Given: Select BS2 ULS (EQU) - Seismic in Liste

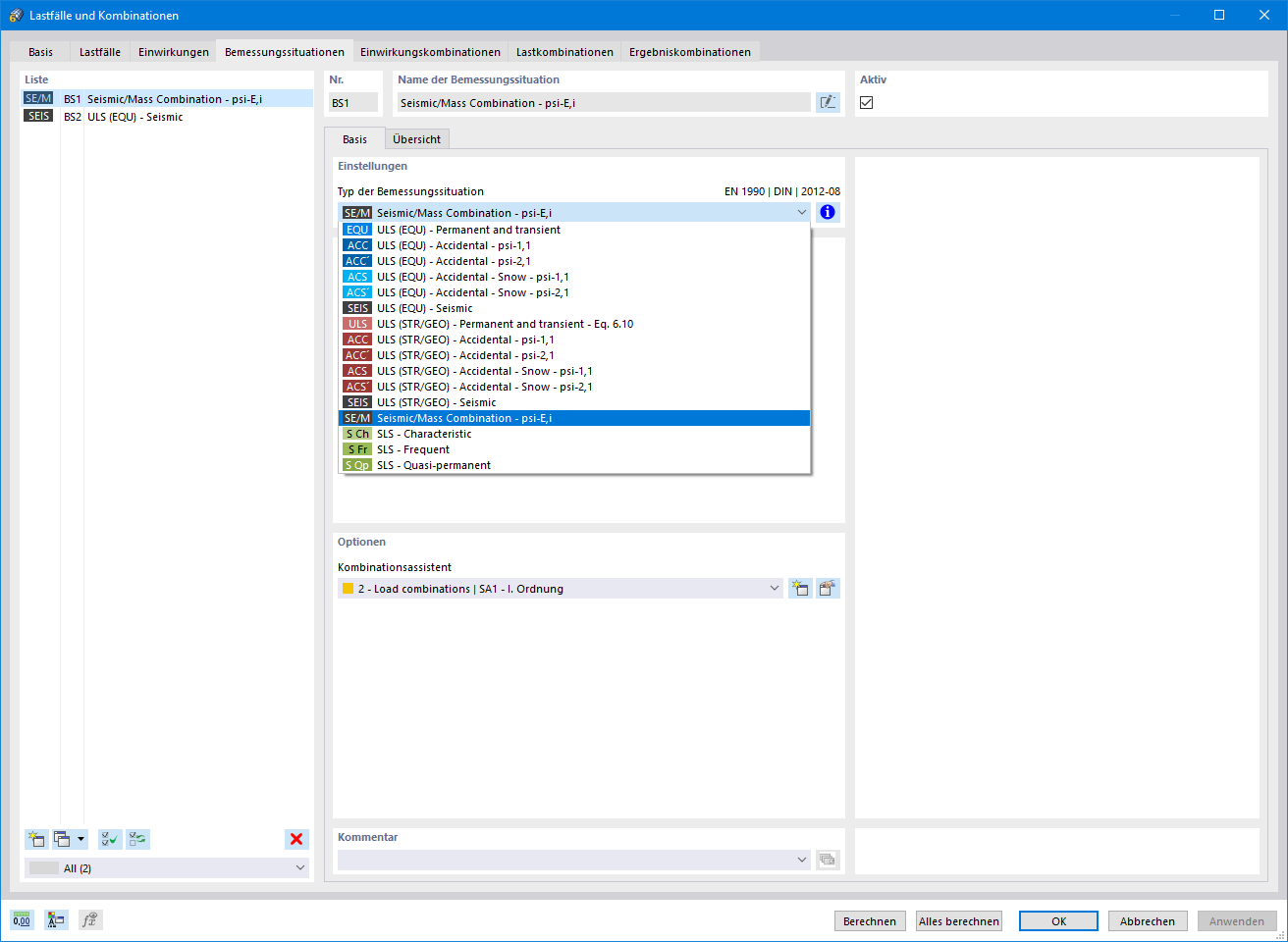Looking at the screenshot, I should click(167, 116).
